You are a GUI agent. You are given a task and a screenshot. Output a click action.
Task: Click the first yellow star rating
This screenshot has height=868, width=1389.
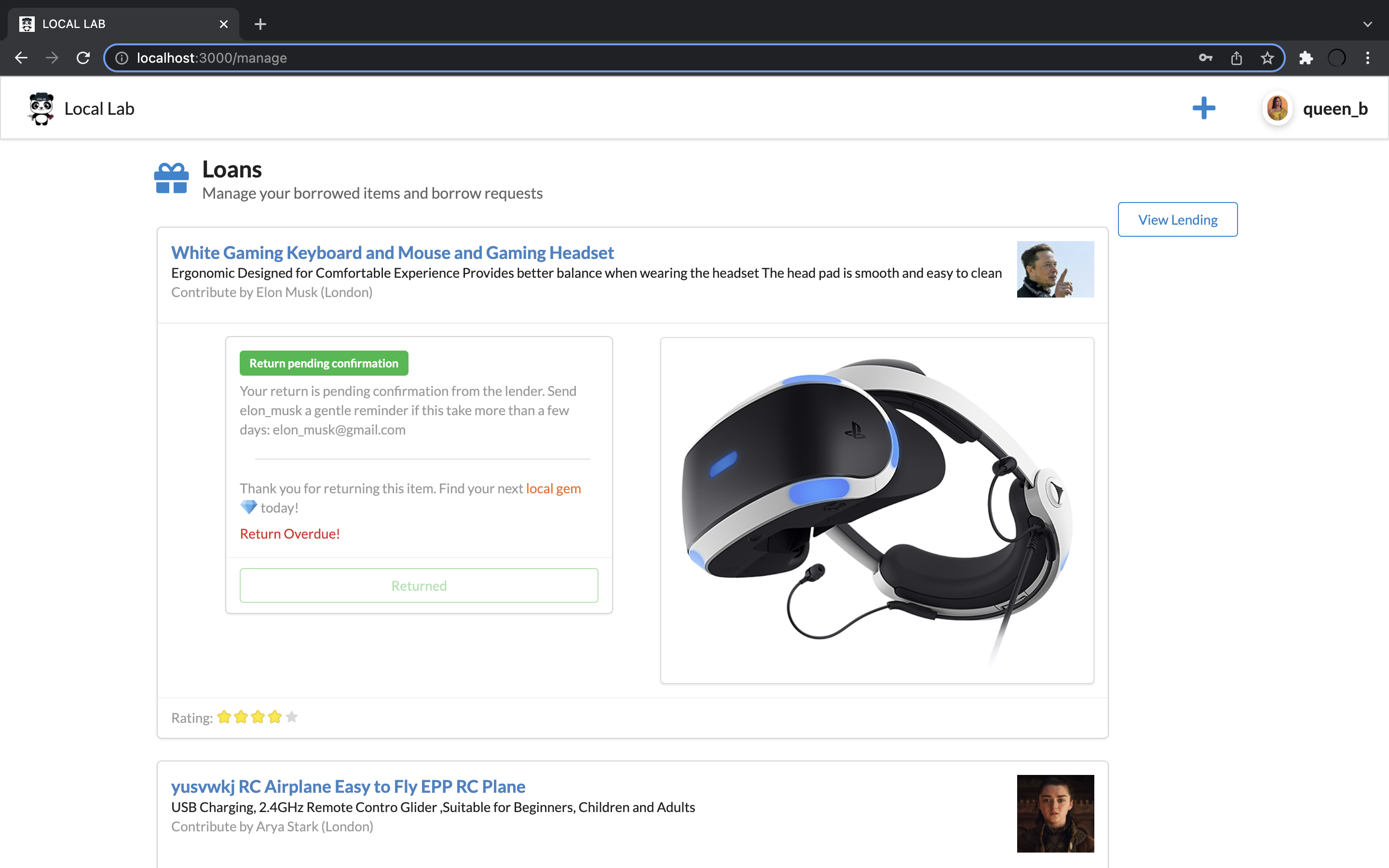click(x=222, y=717)
